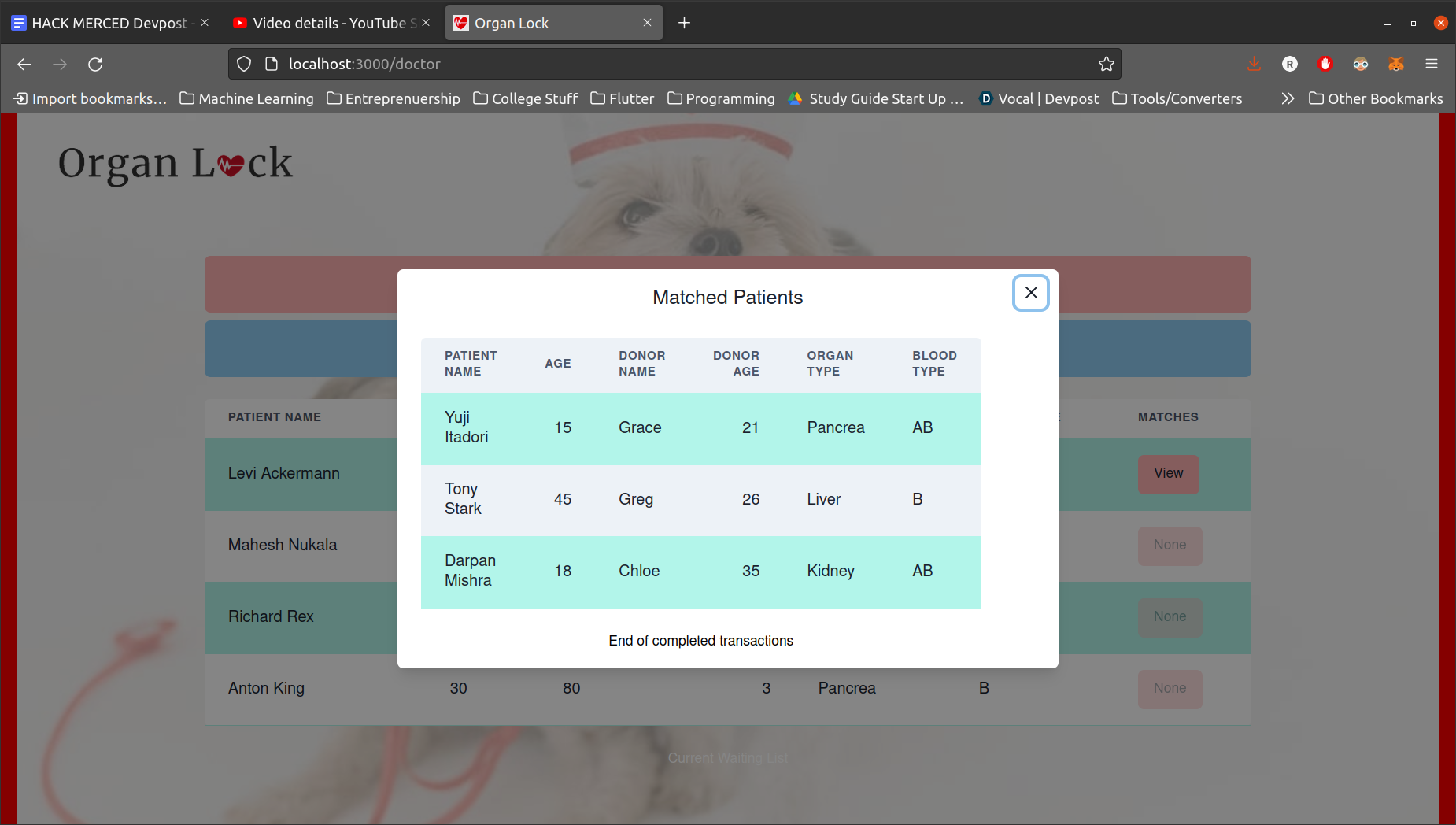Click the Levi Ackermann row name
Image resolution: width=1456 pixels, height=825 pixels.
click(x=284, y=474)
